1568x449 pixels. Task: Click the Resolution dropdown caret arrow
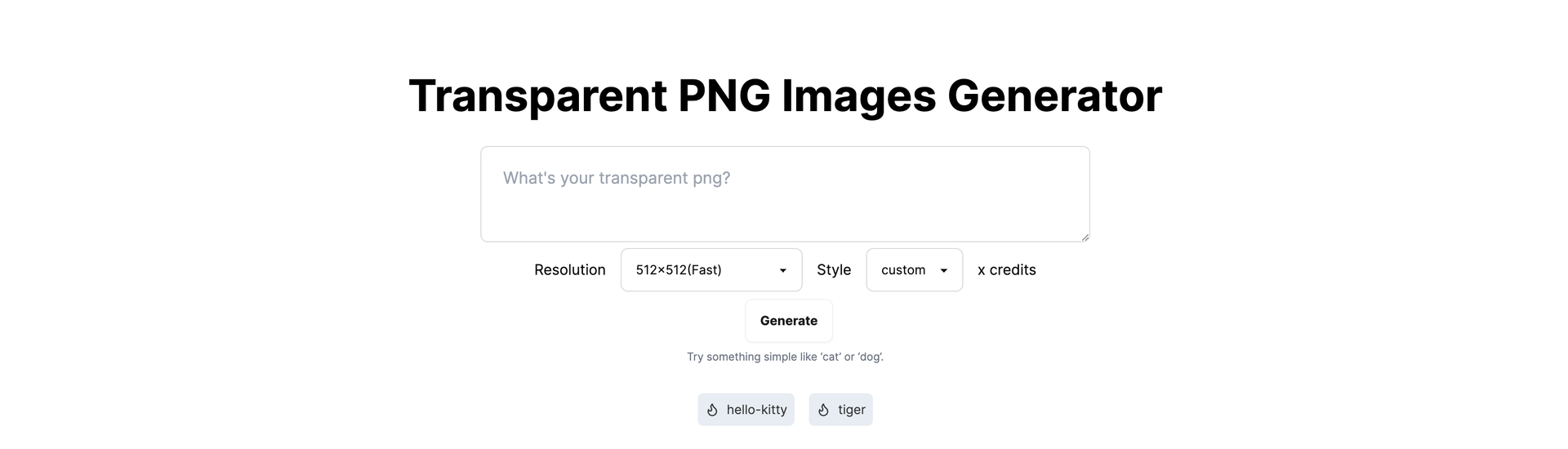(x=782, y=270)
